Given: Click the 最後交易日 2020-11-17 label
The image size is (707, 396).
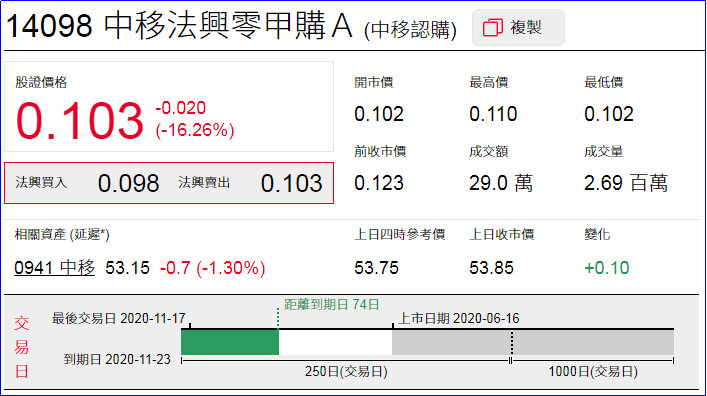Looking at the screenshot, I should 119,318.
